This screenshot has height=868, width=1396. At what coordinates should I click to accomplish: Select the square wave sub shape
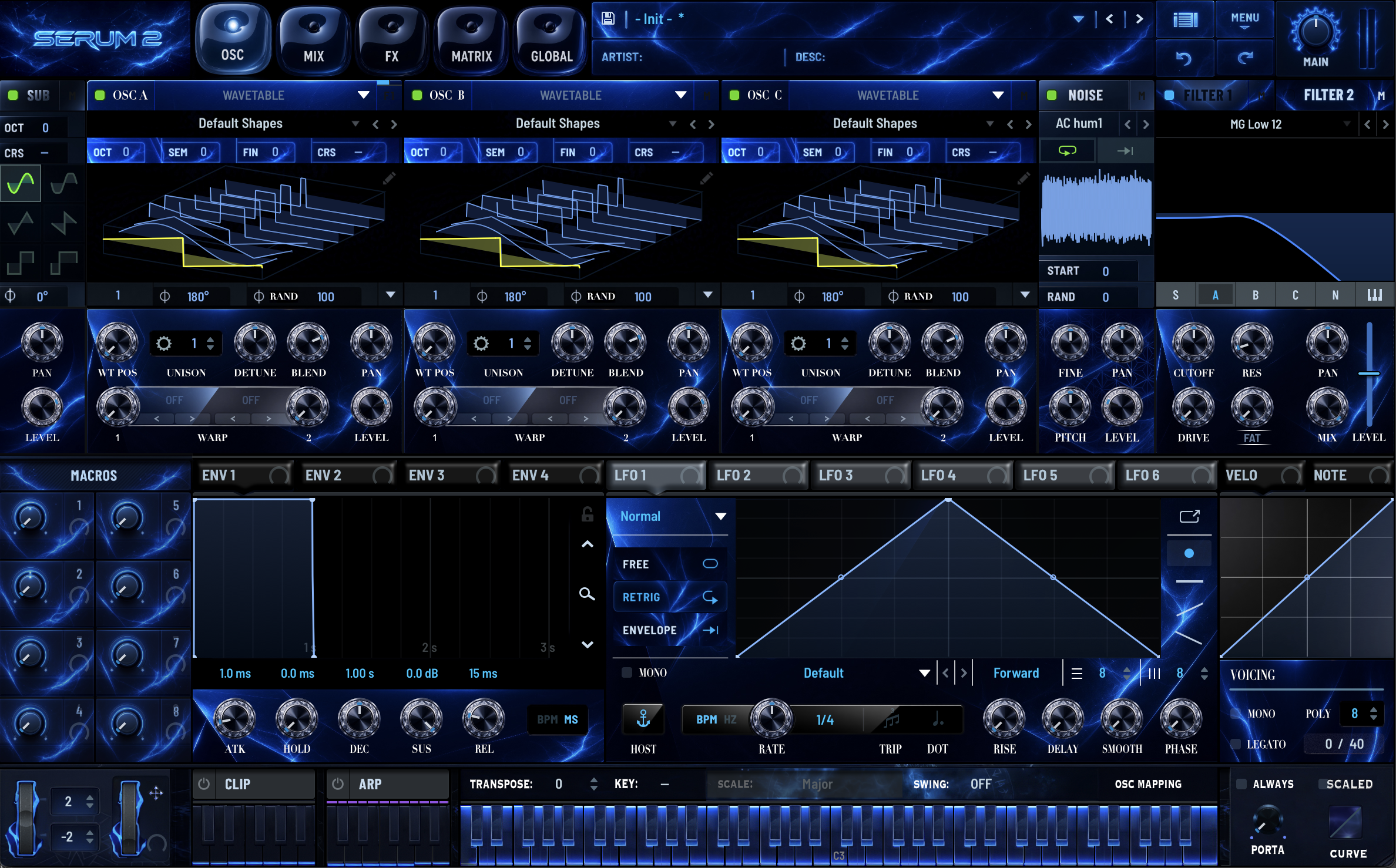pos(21,263)
